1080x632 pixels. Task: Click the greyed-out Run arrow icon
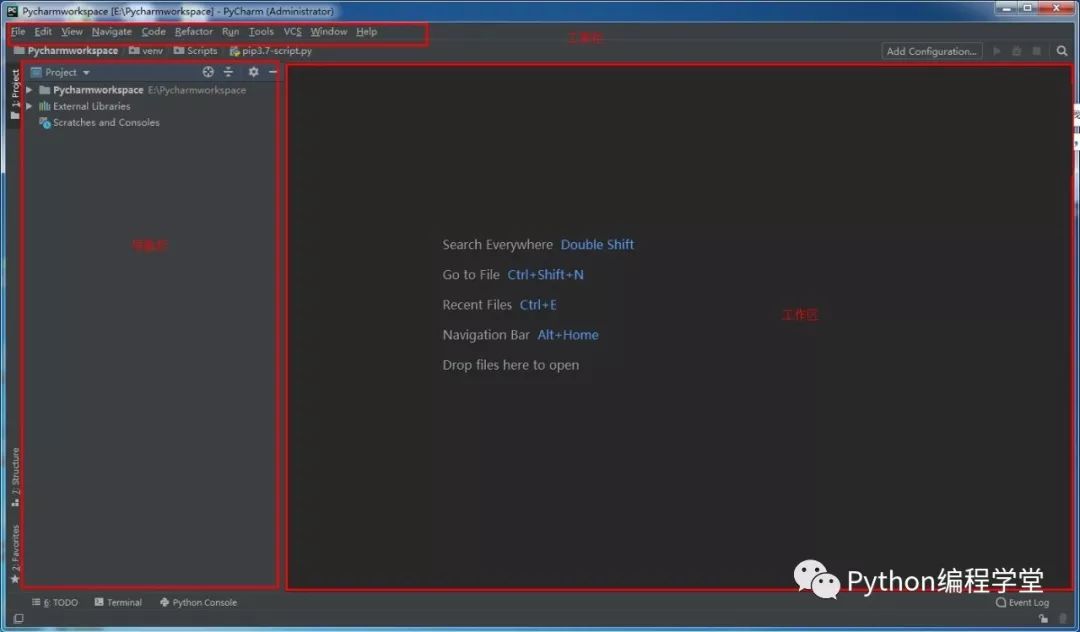(x=996, y=51)
